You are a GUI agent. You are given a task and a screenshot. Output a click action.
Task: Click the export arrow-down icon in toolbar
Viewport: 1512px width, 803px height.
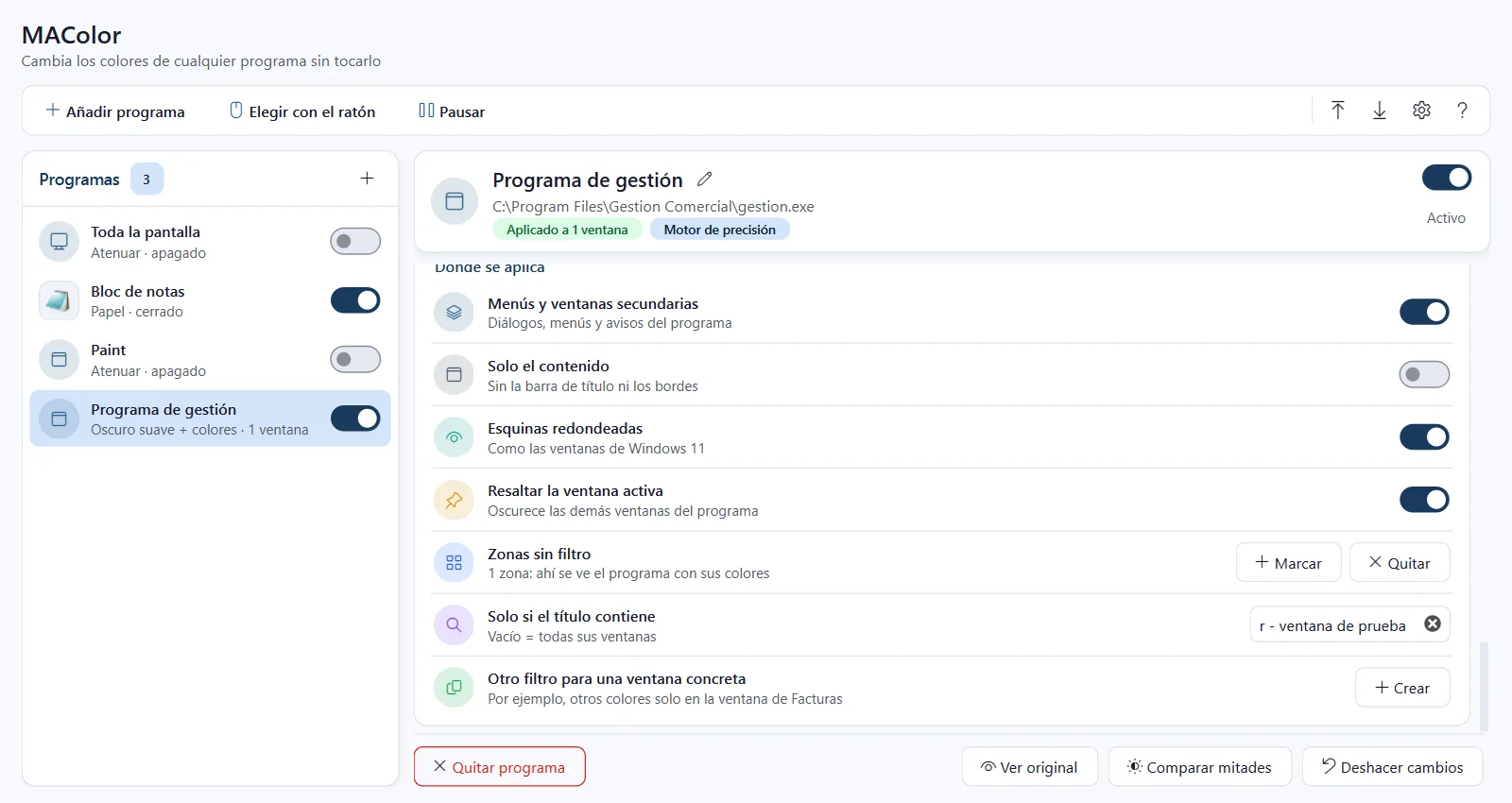tap(1380, 111)
